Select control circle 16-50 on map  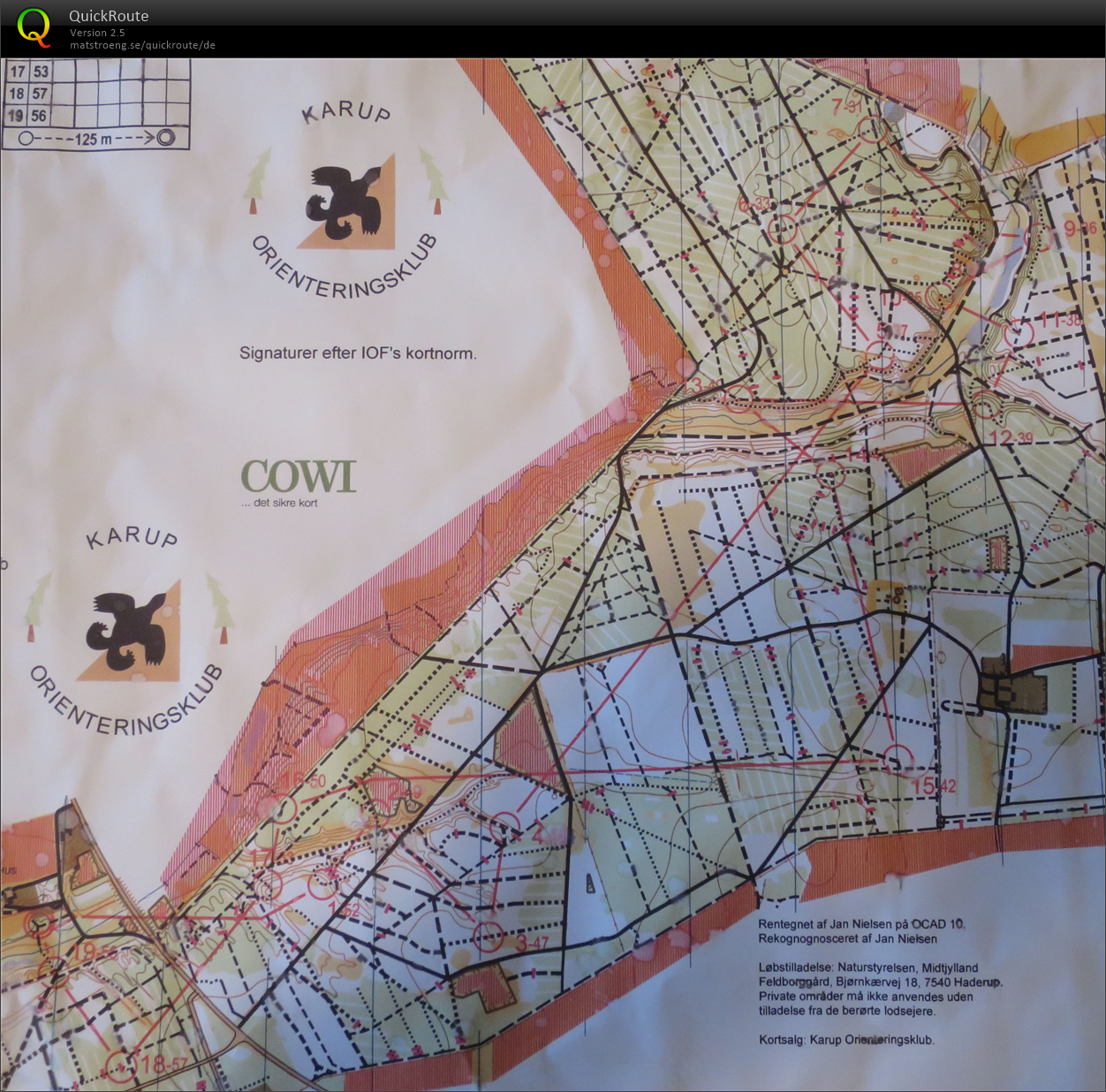click(x=281, y=808)
